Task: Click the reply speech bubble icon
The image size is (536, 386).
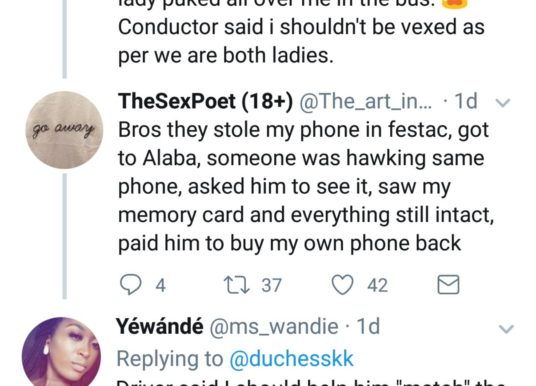Action: pyautogui.click(x=131, y=284)
